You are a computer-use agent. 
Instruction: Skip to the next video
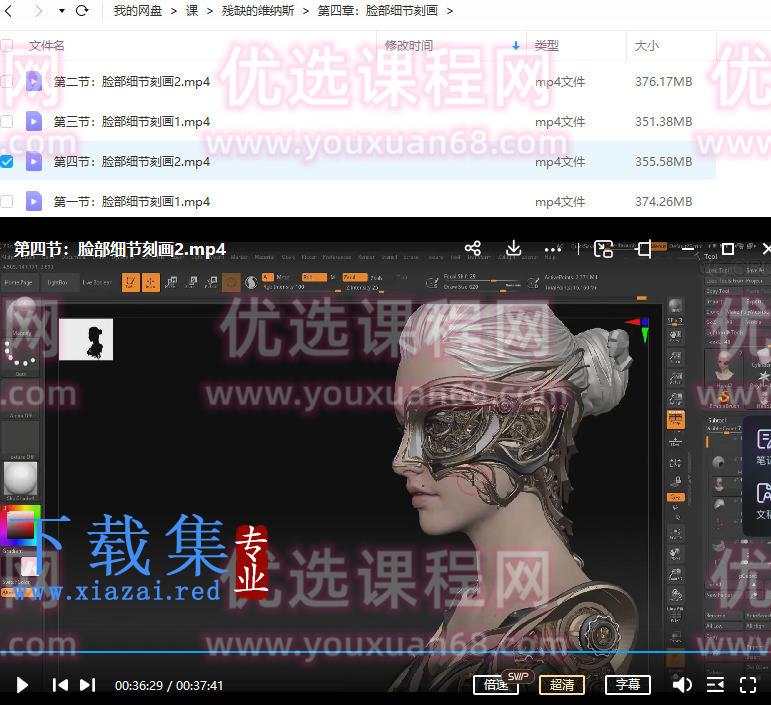click(88, 685)
